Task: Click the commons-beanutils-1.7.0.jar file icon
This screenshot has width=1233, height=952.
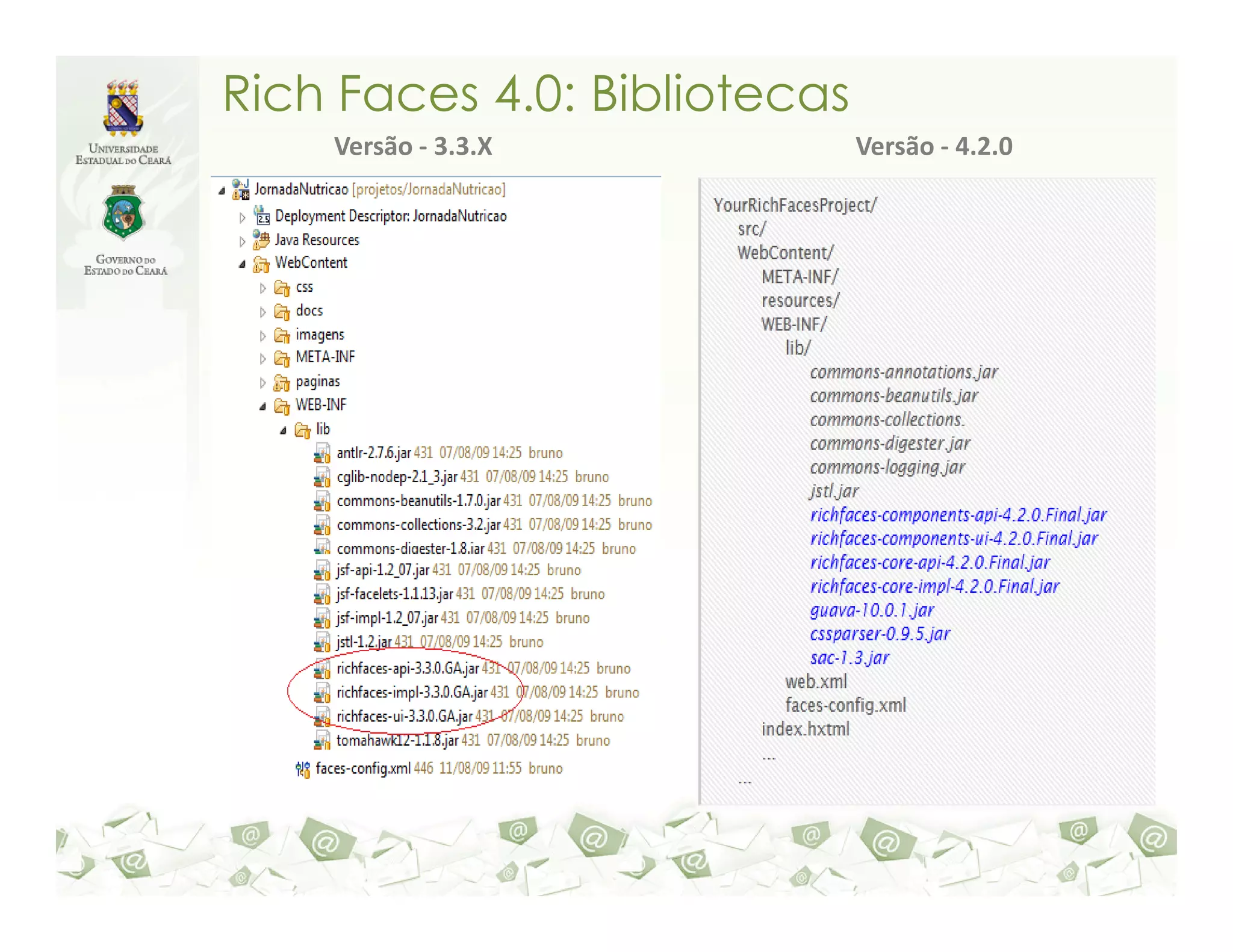Action: point(322,501)
